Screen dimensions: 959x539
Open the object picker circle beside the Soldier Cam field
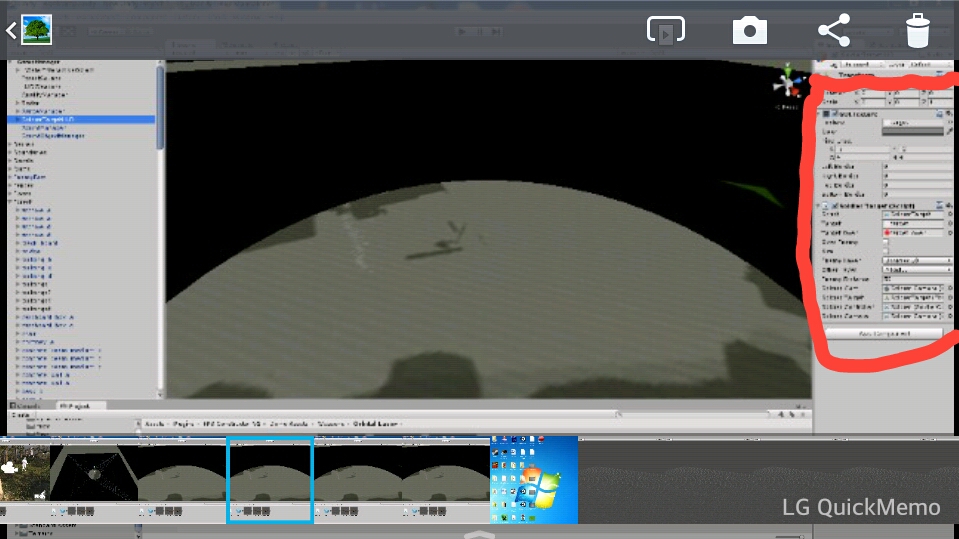click(950, 288)
